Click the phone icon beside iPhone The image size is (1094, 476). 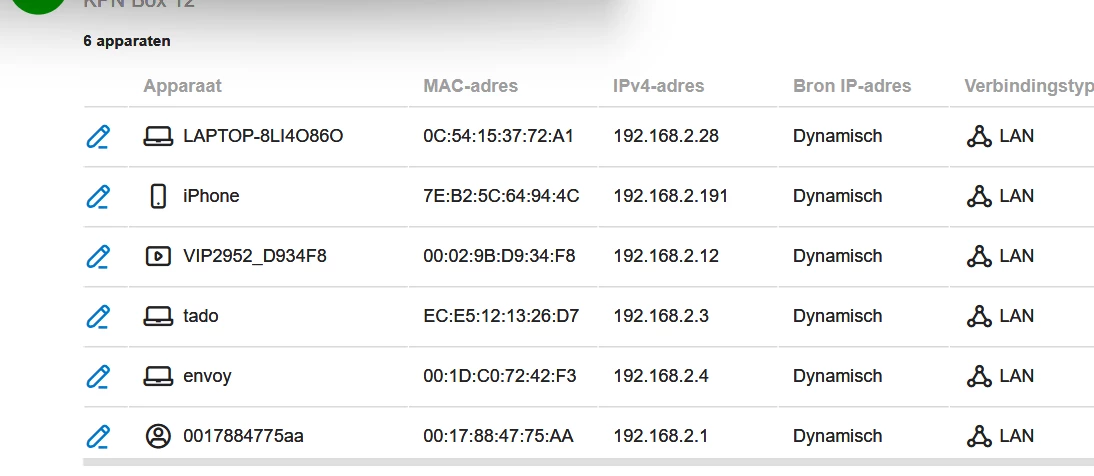pyautogui.click(x=158, y=196)
